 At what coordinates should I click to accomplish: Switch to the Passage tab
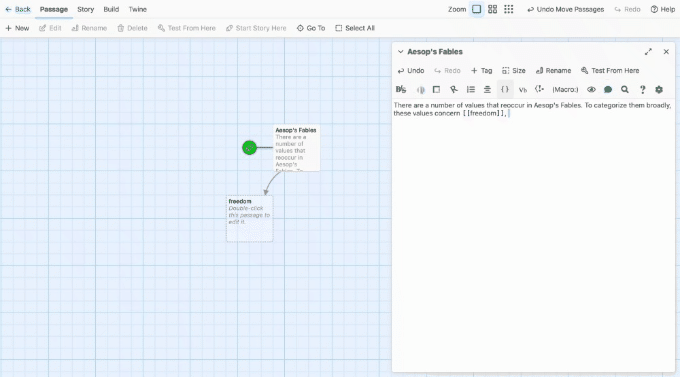click(x=54, y=9)
